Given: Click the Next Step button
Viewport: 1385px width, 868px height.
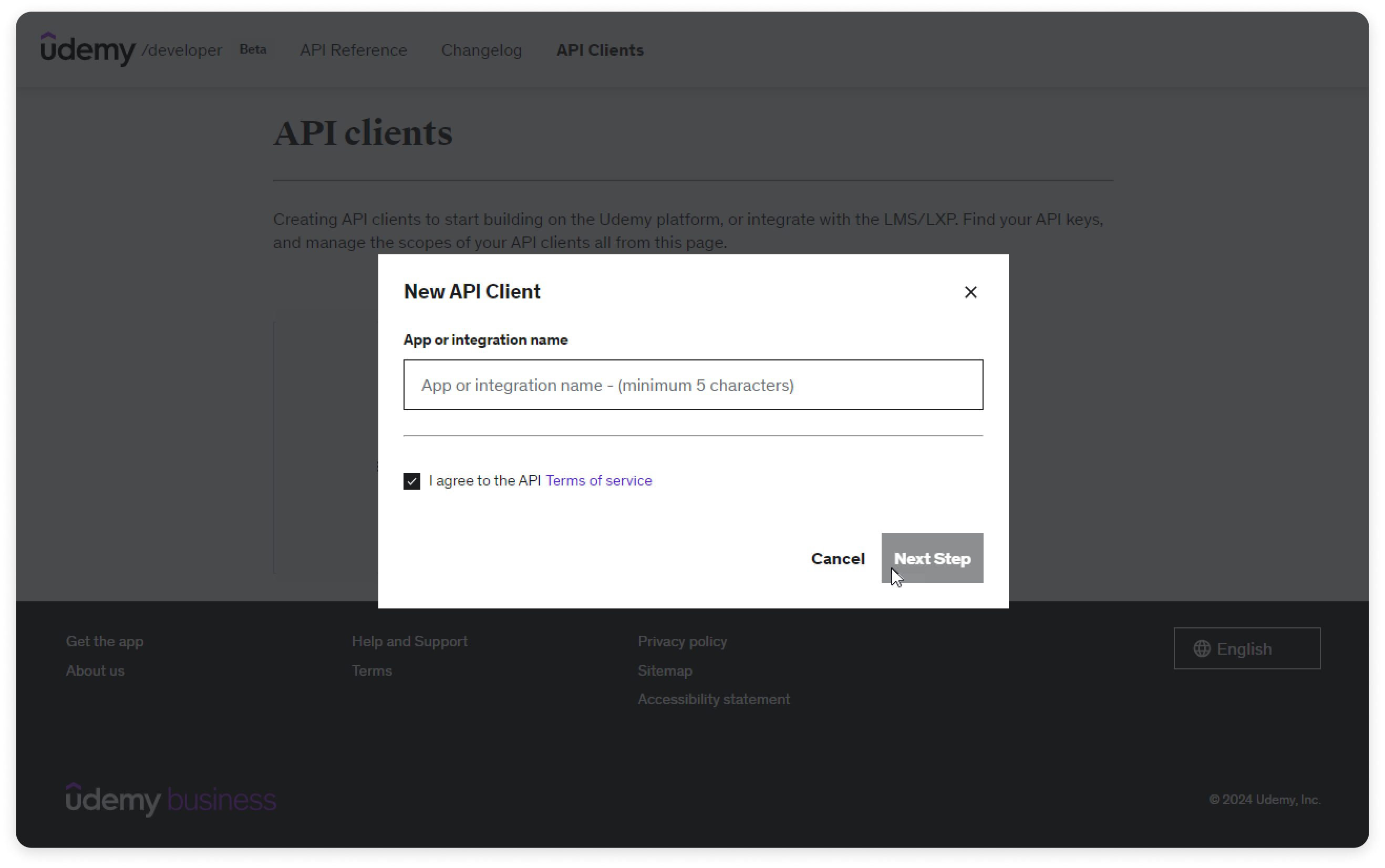Looking at the screenshot, I should [932, 558].
